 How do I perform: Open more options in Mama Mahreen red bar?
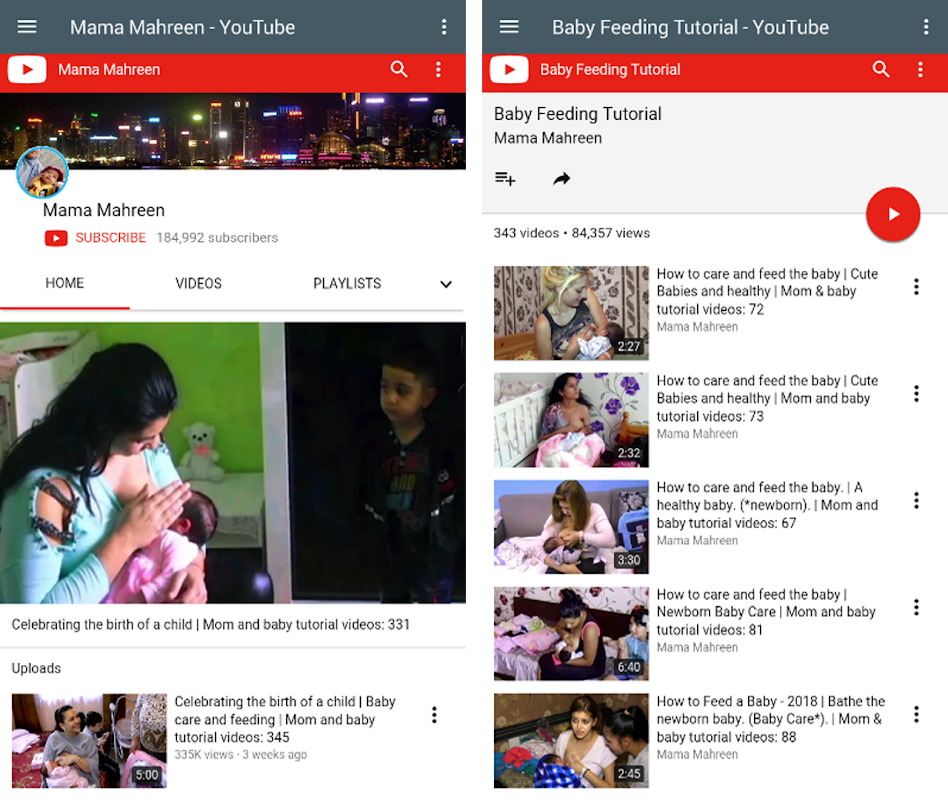(438, 69)
